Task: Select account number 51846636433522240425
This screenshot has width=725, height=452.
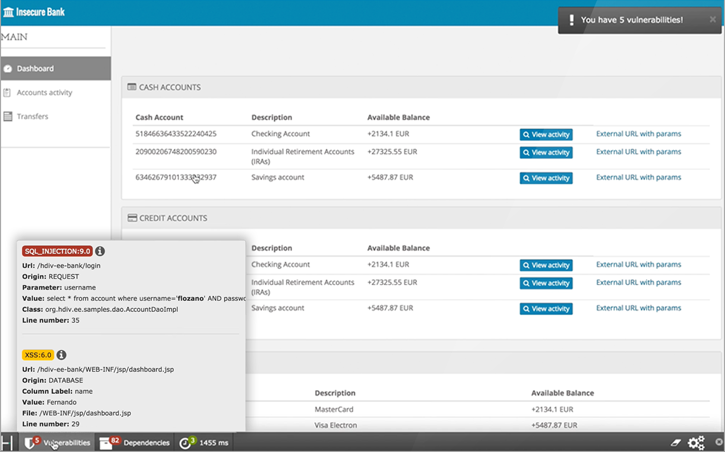Action: click(x=176, y=134)
